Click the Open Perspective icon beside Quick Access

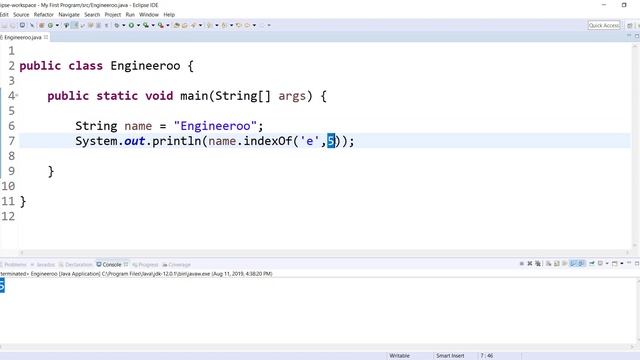[x=630, y=25]
